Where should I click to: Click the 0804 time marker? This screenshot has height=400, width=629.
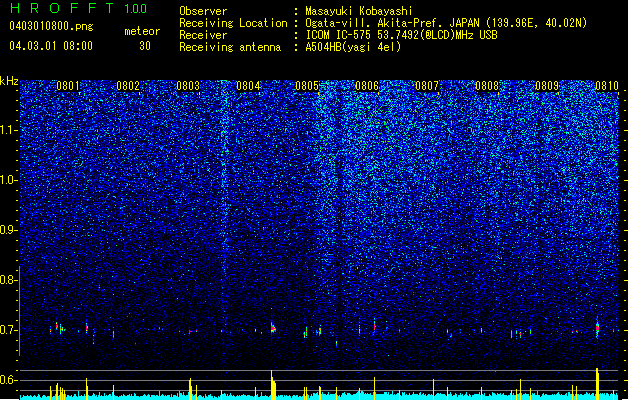coord(248,86)
